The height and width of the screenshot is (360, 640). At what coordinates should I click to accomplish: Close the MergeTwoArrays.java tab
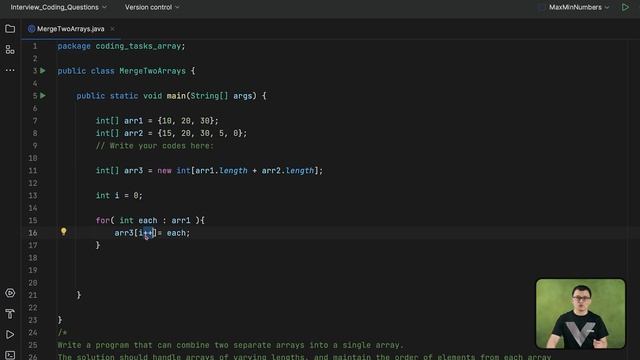click(x=112, y=29)
